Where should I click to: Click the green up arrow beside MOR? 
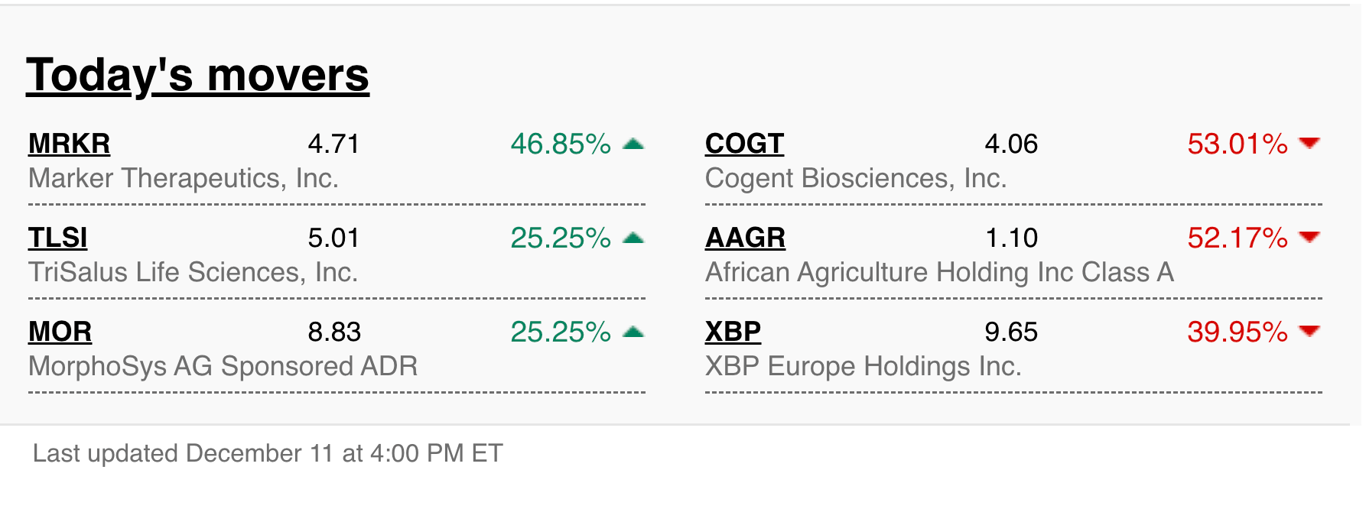point(633,332)
